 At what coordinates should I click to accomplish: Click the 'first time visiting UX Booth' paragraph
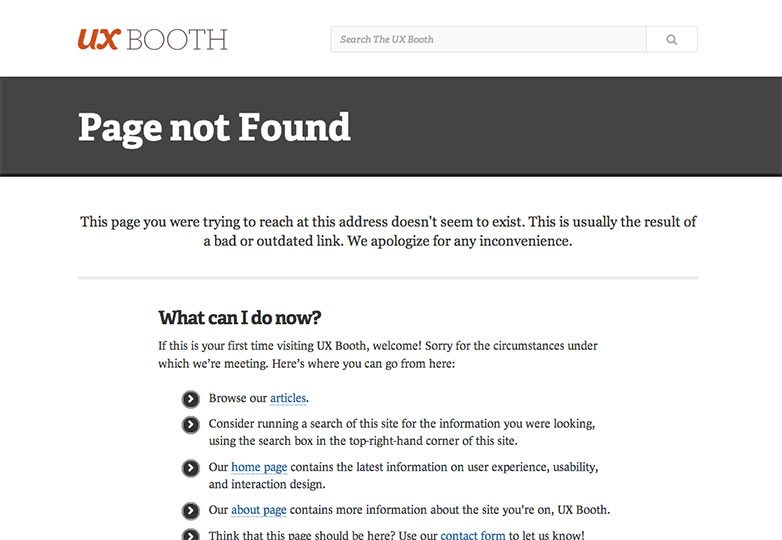[x=377, y=355]
